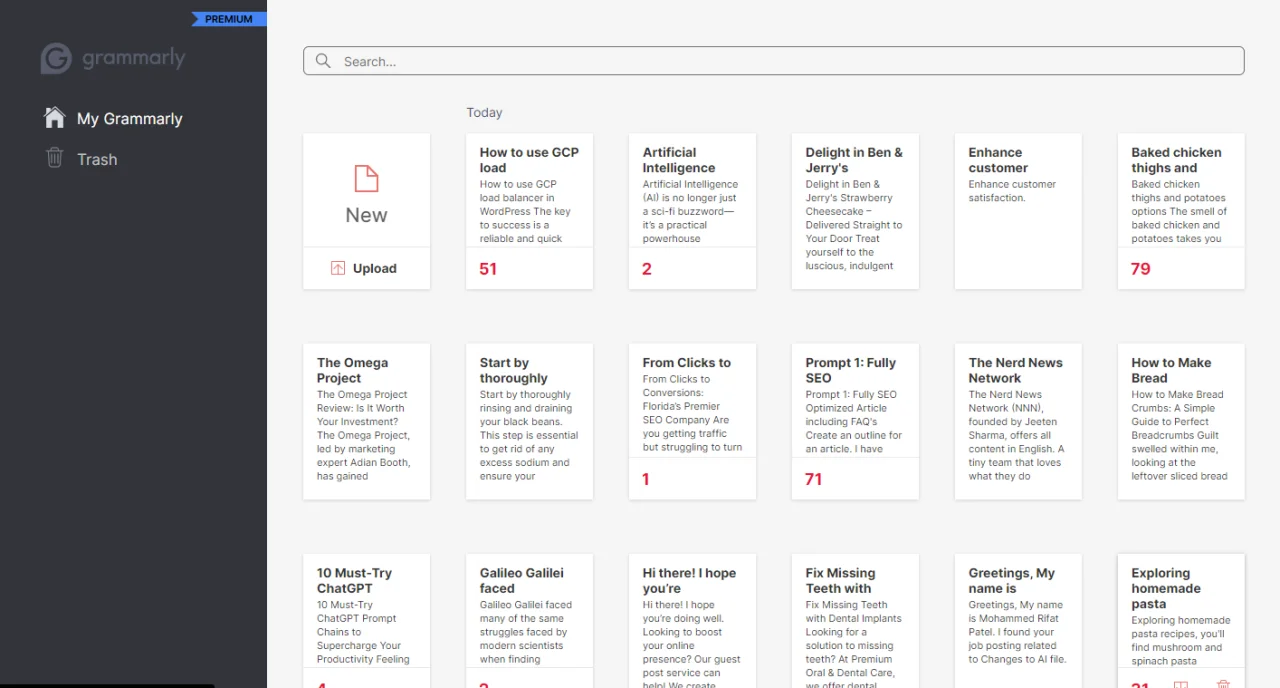The width and height of the screenshot is (1280, 688).
Task: Click the blue PREMIUM badge
Action: pos(229,19)
